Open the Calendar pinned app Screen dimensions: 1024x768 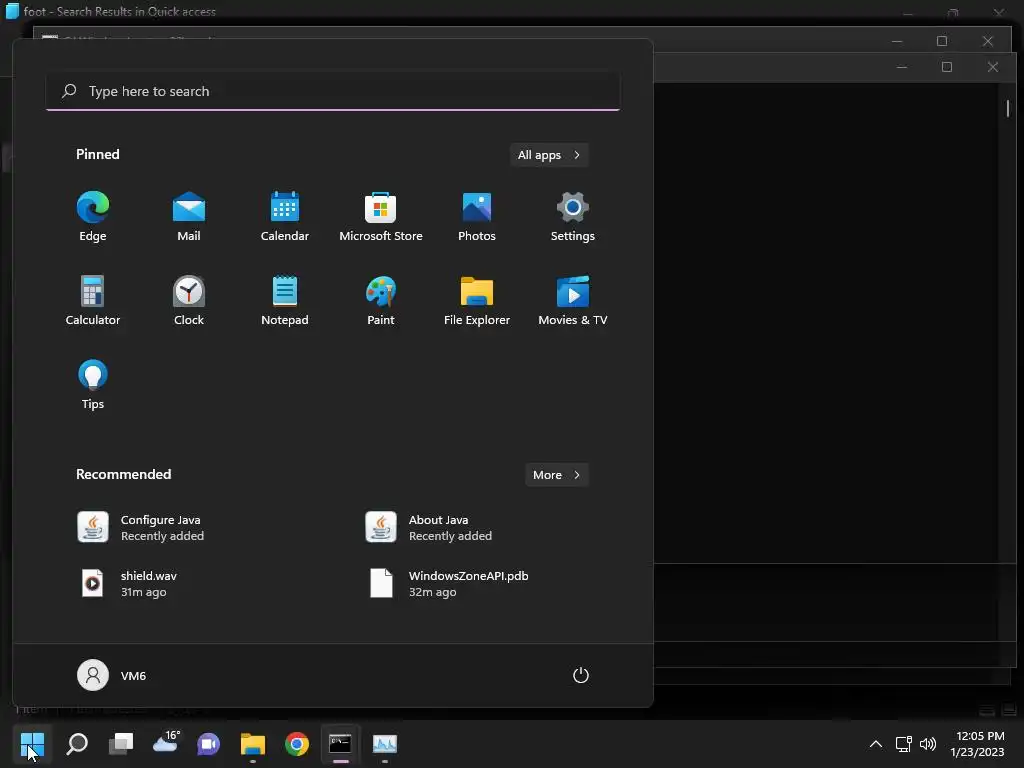(x=285, y=217)
